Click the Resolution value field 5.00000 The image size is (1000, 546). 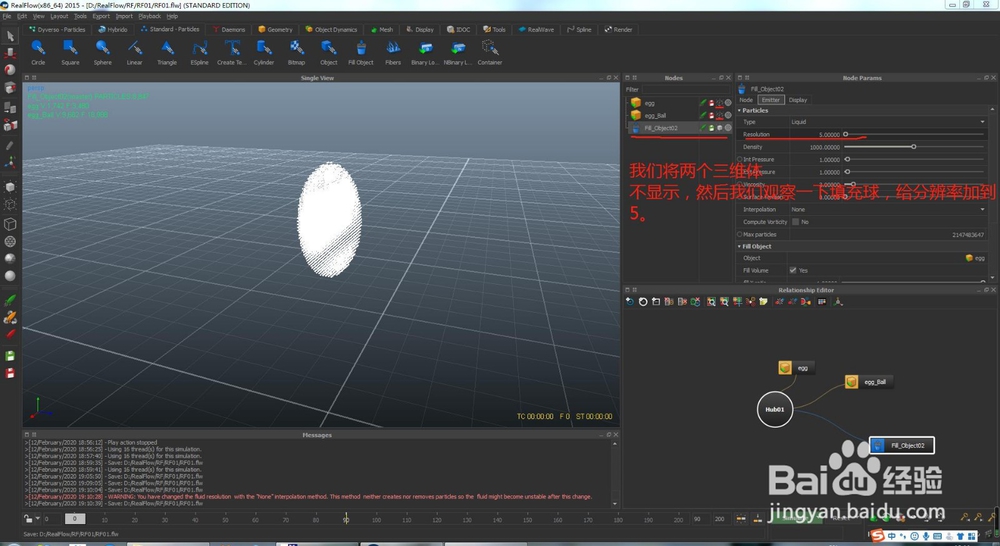(x=815, y=135)
